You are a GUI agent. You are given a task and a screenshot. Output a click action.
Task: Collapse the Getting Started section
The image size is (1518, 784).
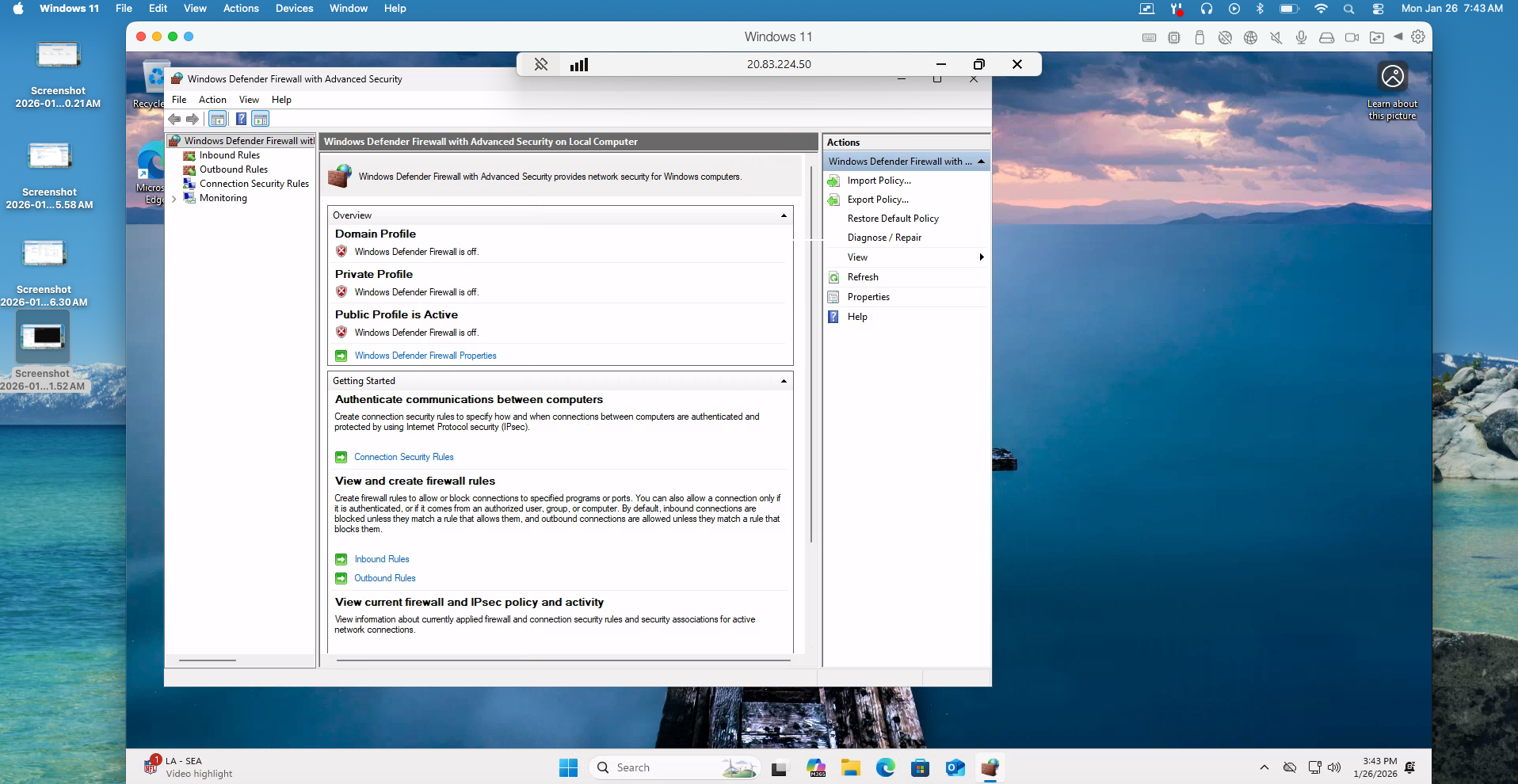click(784, 381)
